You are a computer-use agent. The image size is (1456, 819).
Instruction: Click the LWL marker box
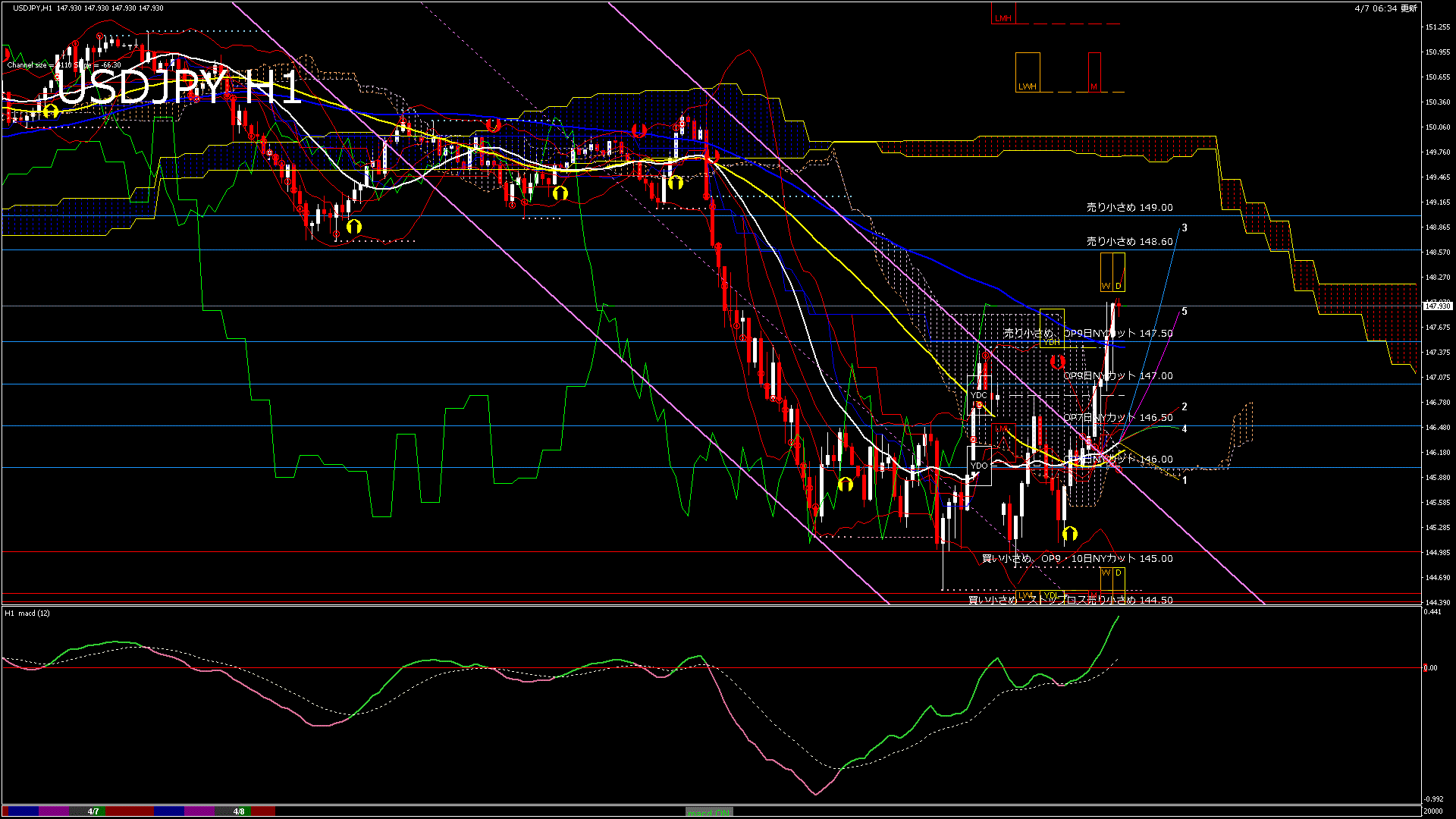(x=1026, y=595)
